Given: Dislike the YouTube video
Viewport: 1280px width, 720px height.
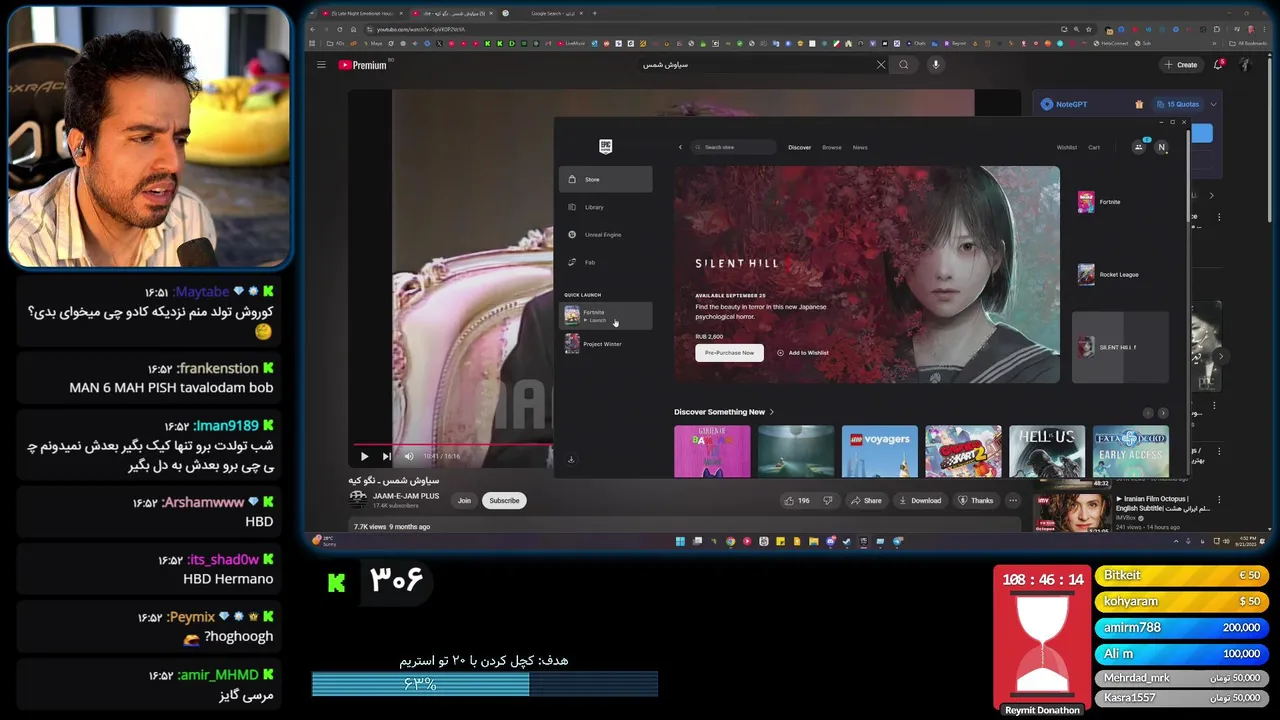Looking at the screenshot, I should (x=827, y=500).
